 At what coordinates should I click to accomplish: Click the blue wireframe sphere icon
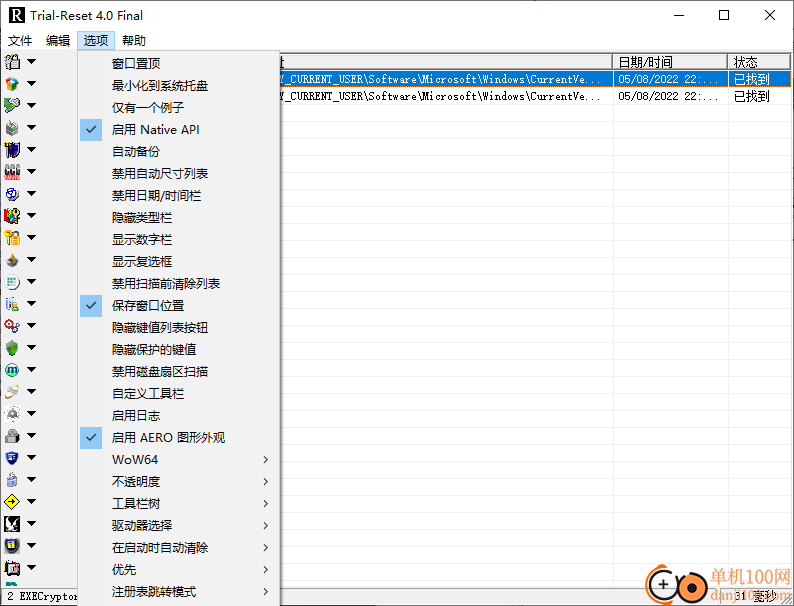(x=12, y=193)
